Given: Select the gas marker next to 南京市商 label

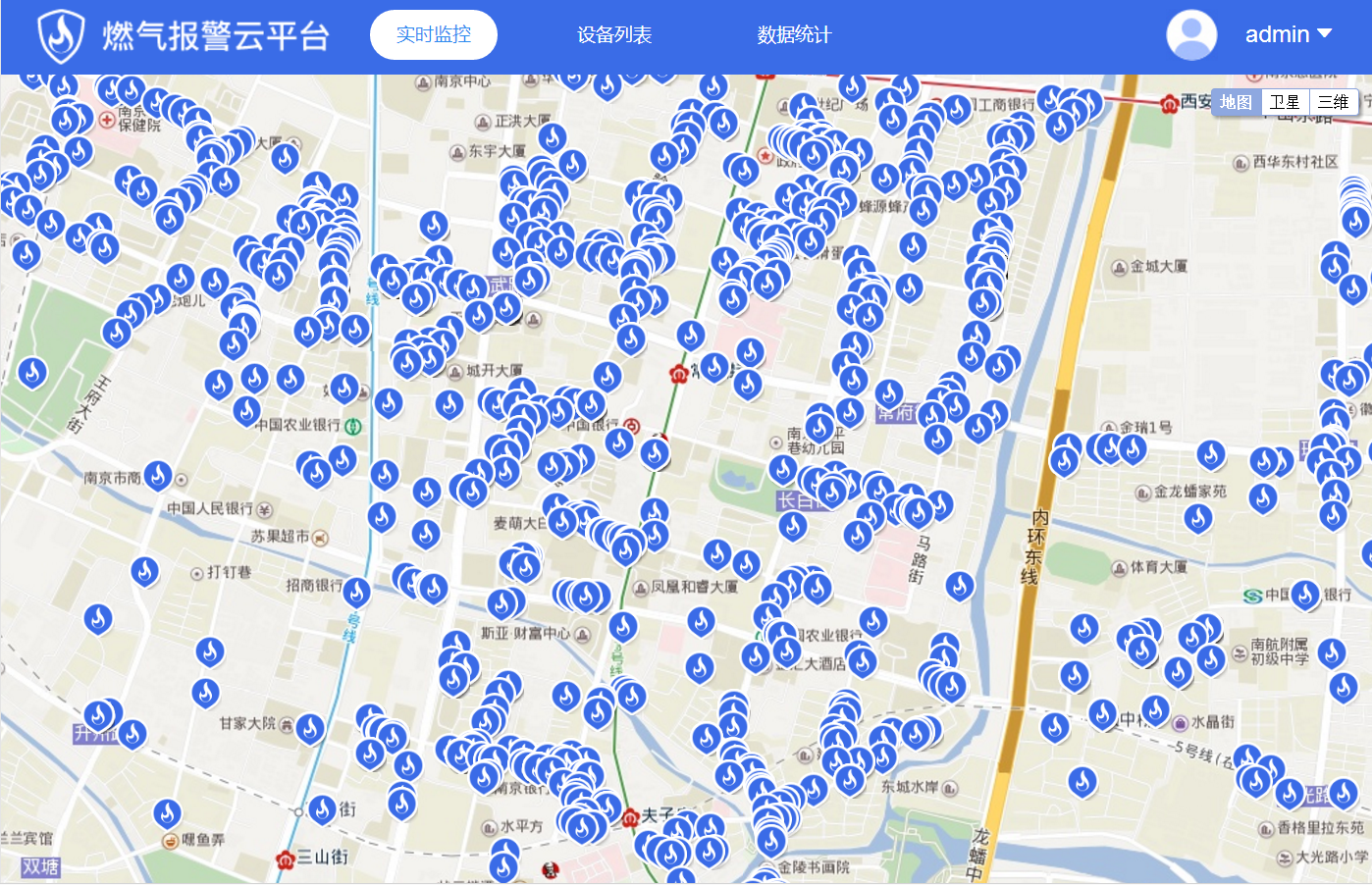Looking at the screenshot, I should (x=158, y=477).
